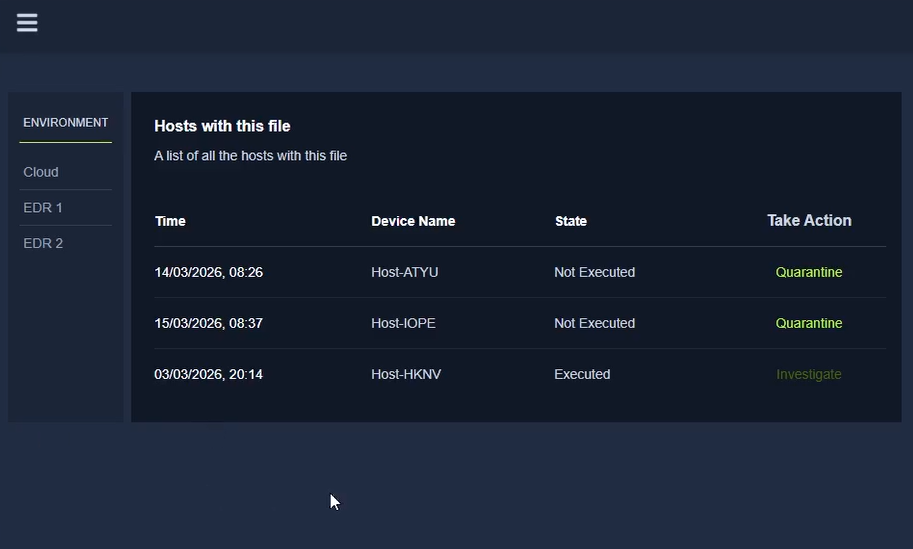Investigate the file on Host-HKNV
The width and height of the screenshot is (913, 549).
tap(809, 374)
